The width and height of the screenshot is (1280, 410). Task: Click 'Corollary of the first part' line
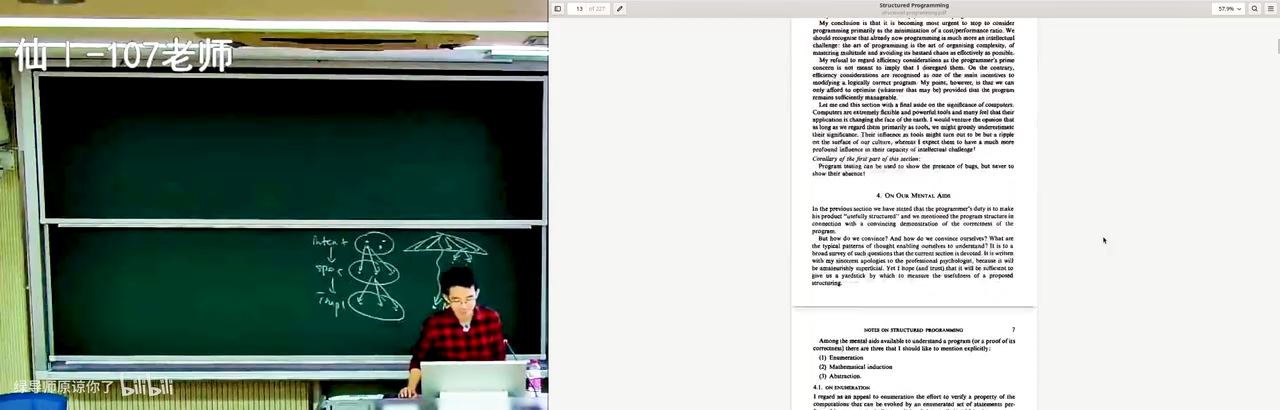point(866,159)
